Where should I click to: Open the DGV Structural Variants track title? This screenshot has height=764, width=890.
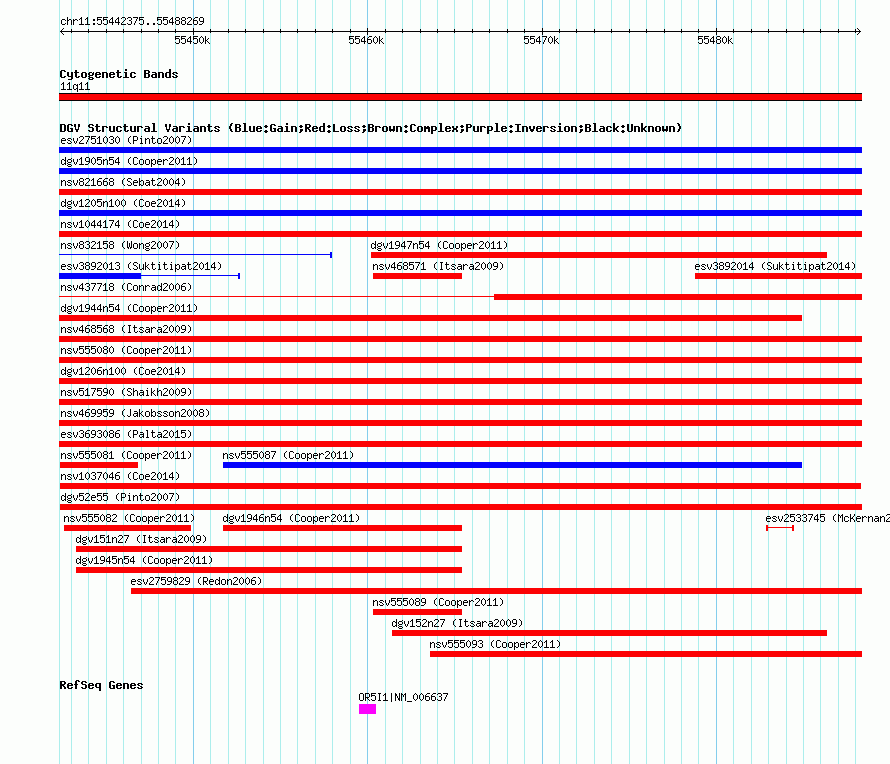pos(370,128)
